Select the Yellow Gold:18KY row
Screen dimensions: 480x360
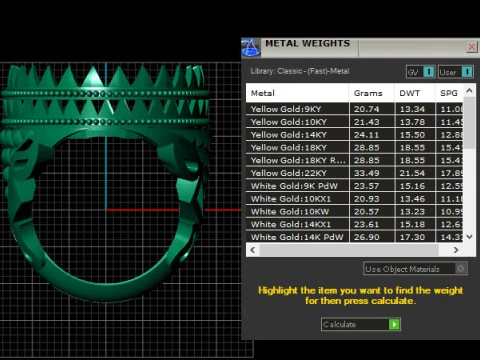coord(354,148)
